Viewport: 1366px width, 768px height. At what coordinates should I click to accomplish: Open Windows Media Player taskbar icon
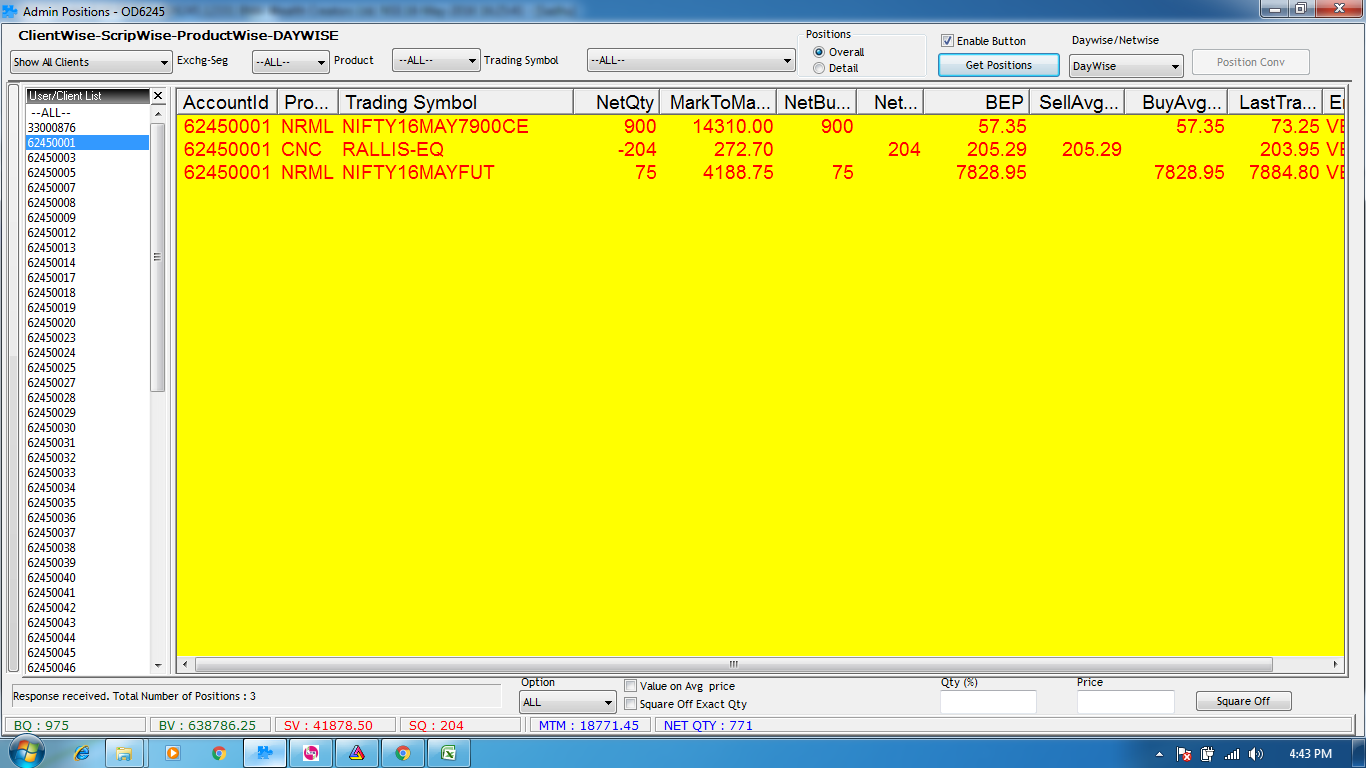click(172, 753)
